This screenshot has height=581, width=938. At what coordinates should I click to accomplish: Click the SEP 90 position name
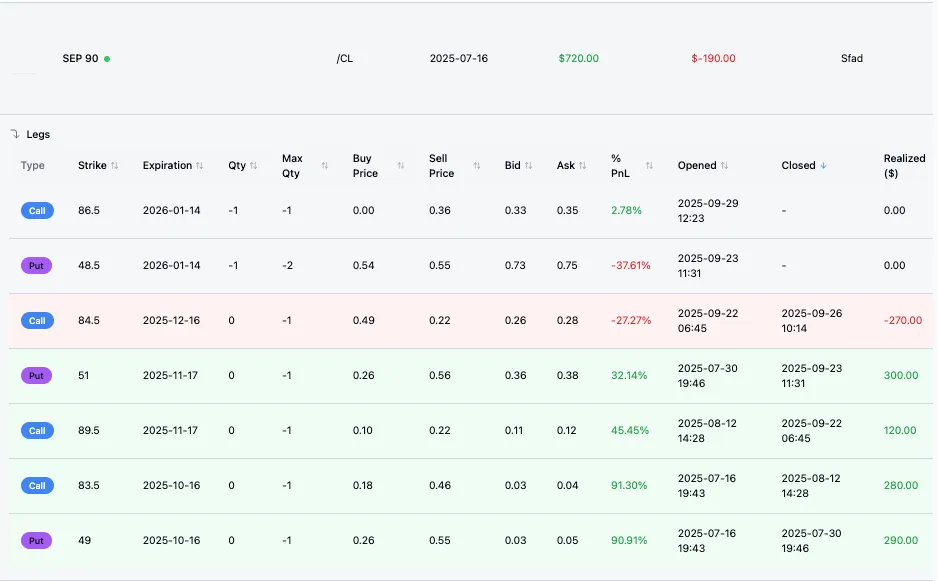(x=80, y=59)
